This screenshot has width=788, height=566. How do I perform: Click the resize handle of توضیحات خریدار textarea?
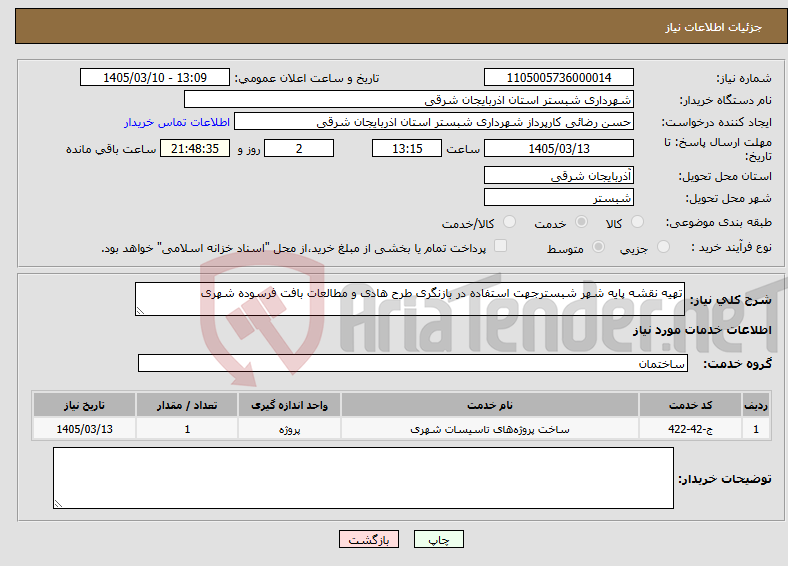(x=58, y=504)
